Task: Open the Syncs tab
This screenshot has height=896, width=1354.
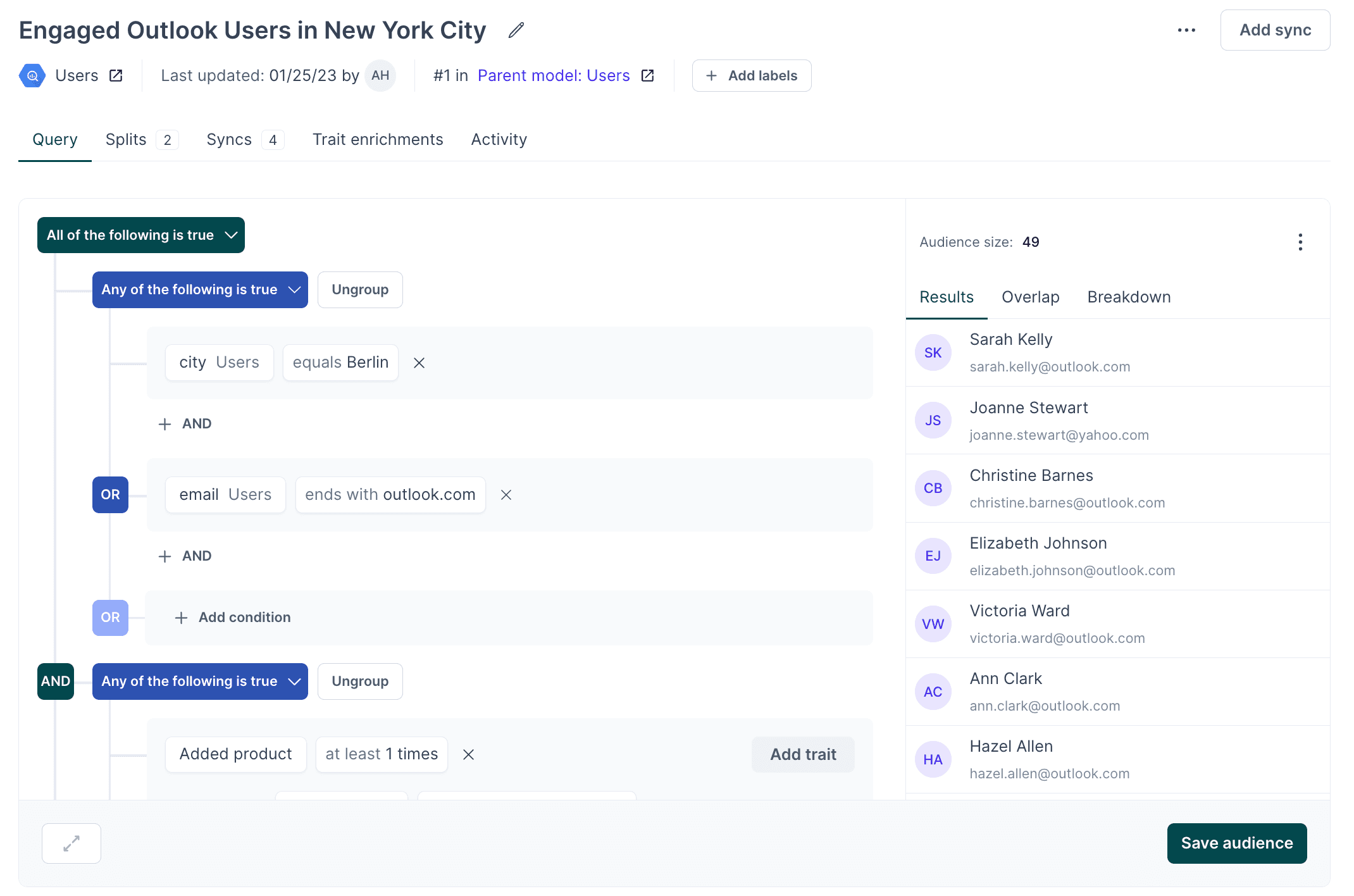Action: (229, 139)
